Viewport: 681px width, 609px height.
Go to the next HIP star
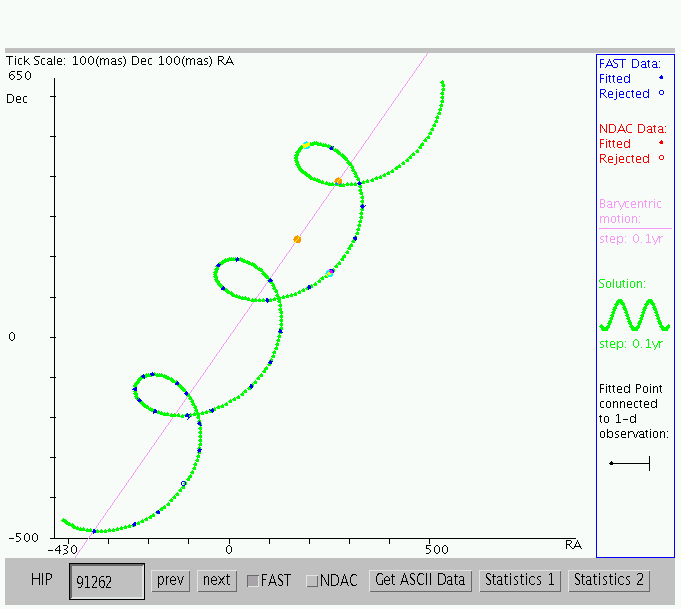coord(216,580)
